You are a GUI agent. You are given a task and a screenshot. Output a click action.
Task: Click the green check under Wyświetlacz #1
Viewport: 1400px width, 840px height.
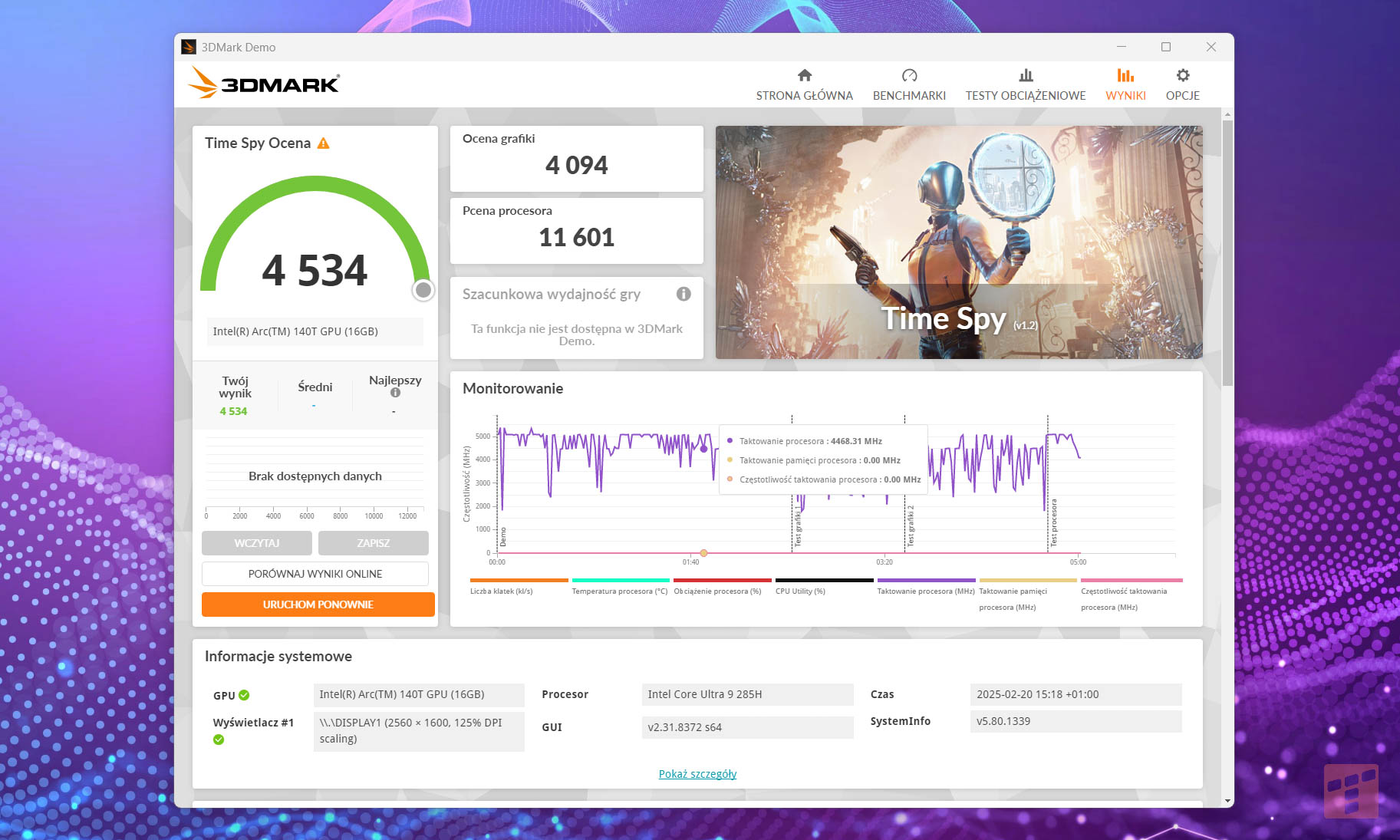(219, 740)
